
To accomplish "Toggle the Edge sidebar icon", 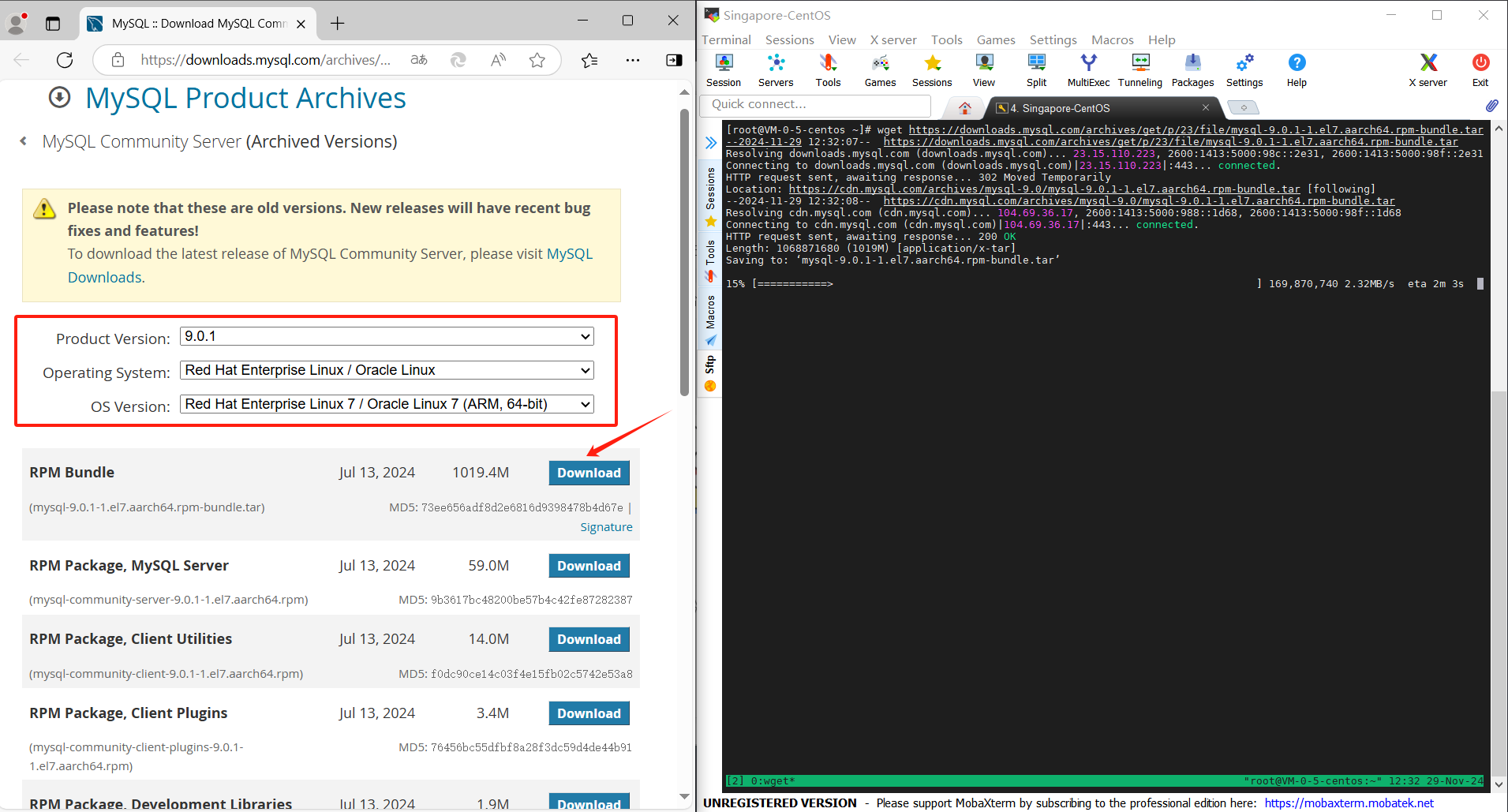I will pyautogui.click(x=674, y=60).
